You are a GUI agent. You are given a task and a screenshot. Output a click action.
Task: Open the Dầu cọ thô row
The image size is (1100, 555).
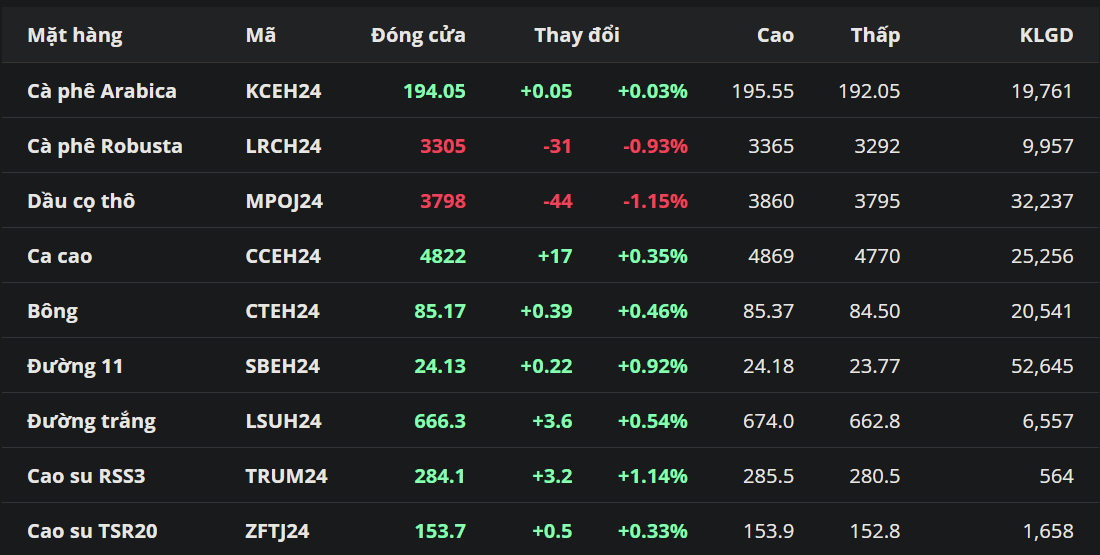click(x=81, y=201)
